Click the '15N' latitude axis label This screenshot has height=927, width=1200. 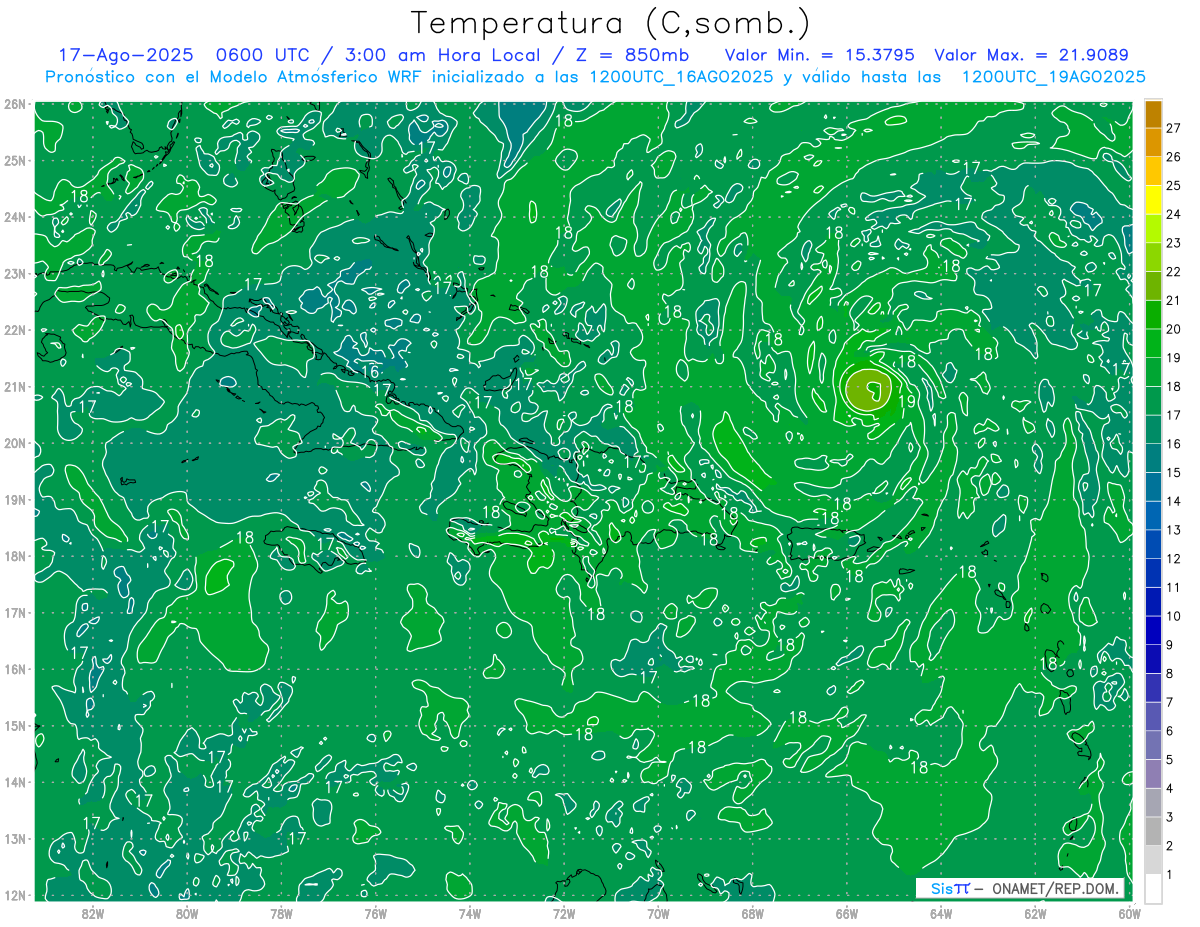click(14, 726)
